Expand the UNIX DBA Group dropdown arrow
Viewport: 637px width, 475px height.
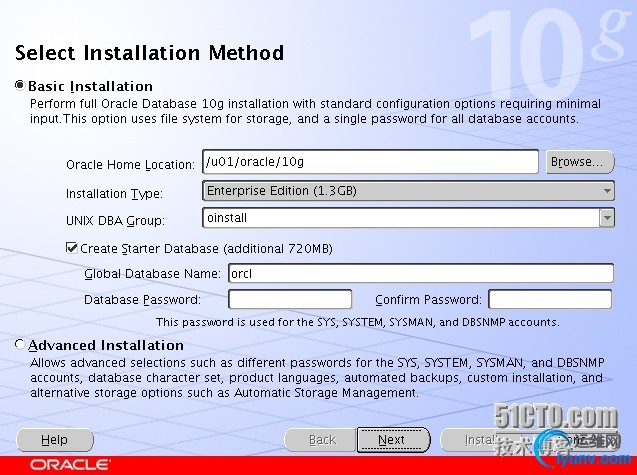(607, 218)
